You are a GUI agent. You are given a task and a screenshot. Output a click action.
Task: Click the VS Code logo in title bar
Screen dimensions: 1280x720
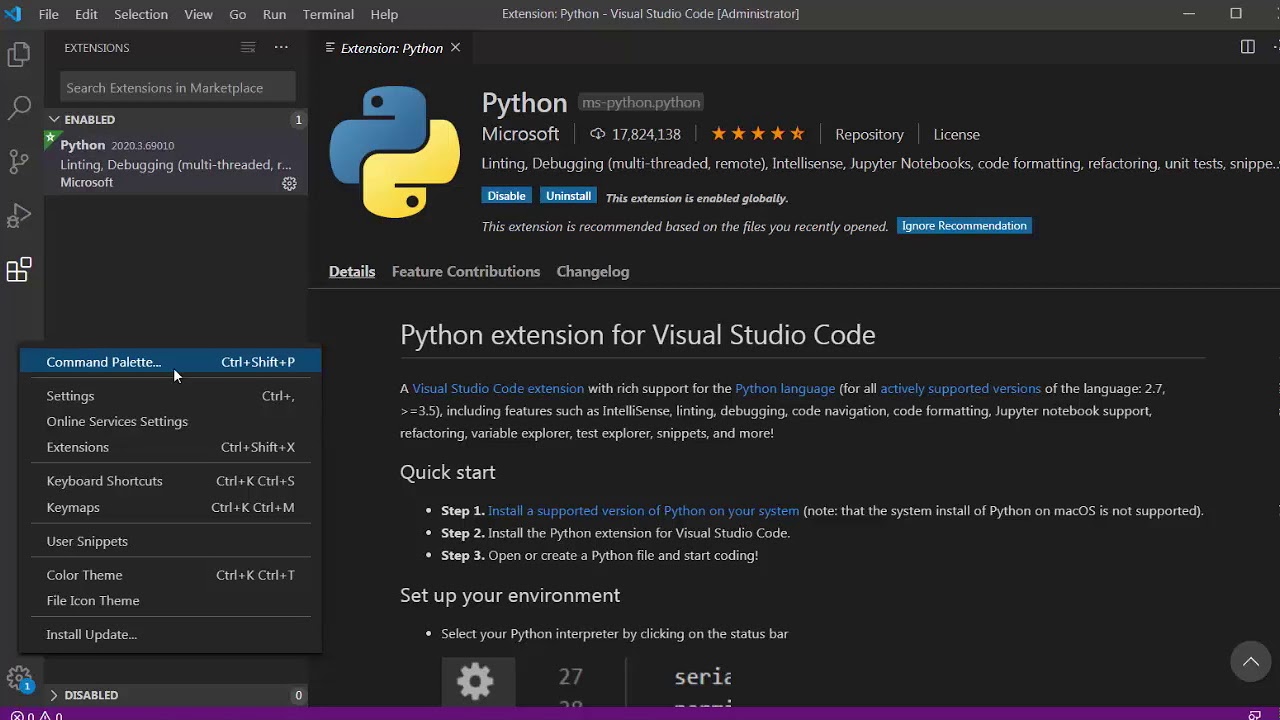click(x=13, y=14)
